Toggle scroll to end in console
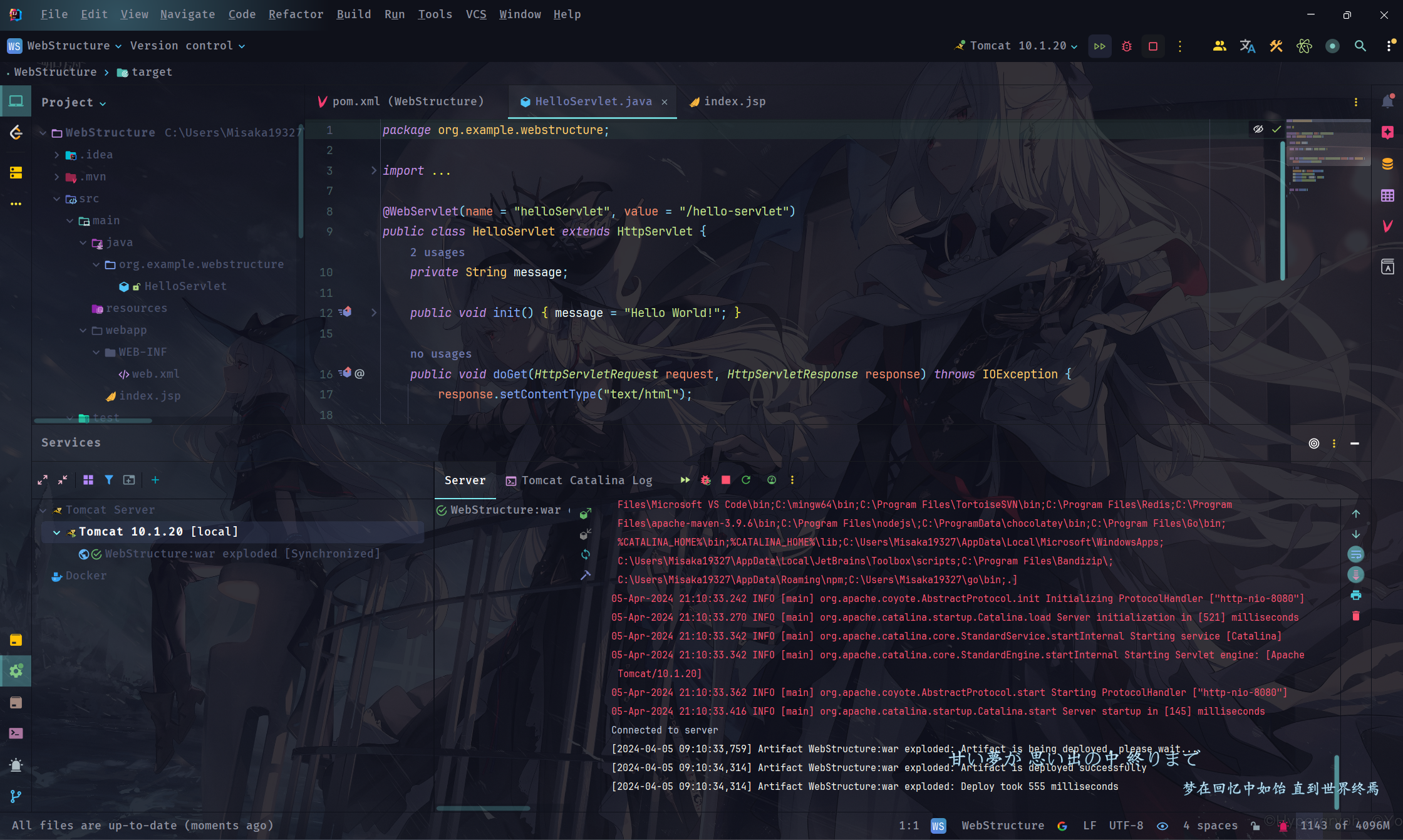The image size is (1403, 840). pyautogui.click(x=1355, y=574)
